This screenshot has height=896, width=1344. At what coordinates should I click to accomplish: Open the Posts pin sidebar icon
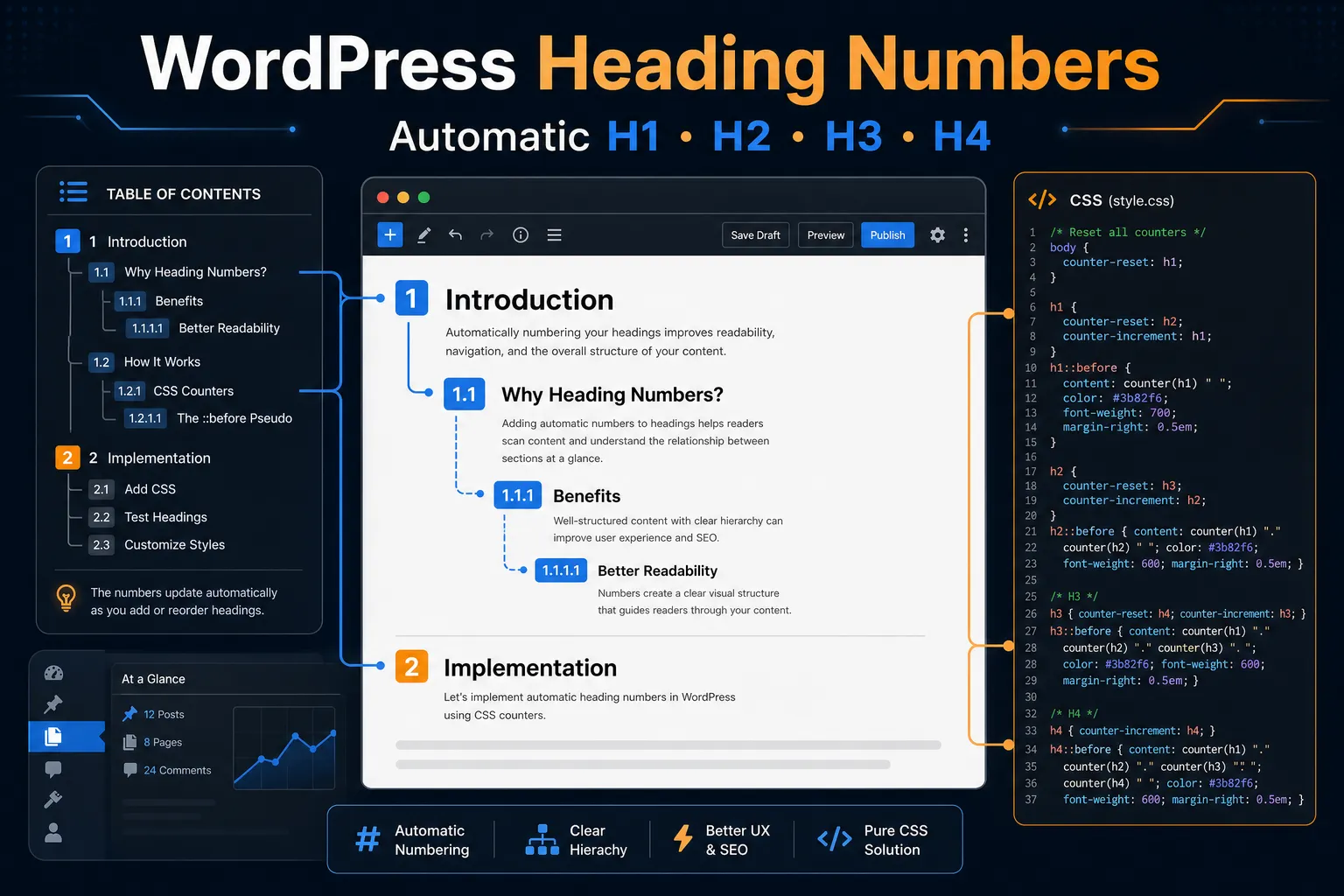tap(53, 703)
